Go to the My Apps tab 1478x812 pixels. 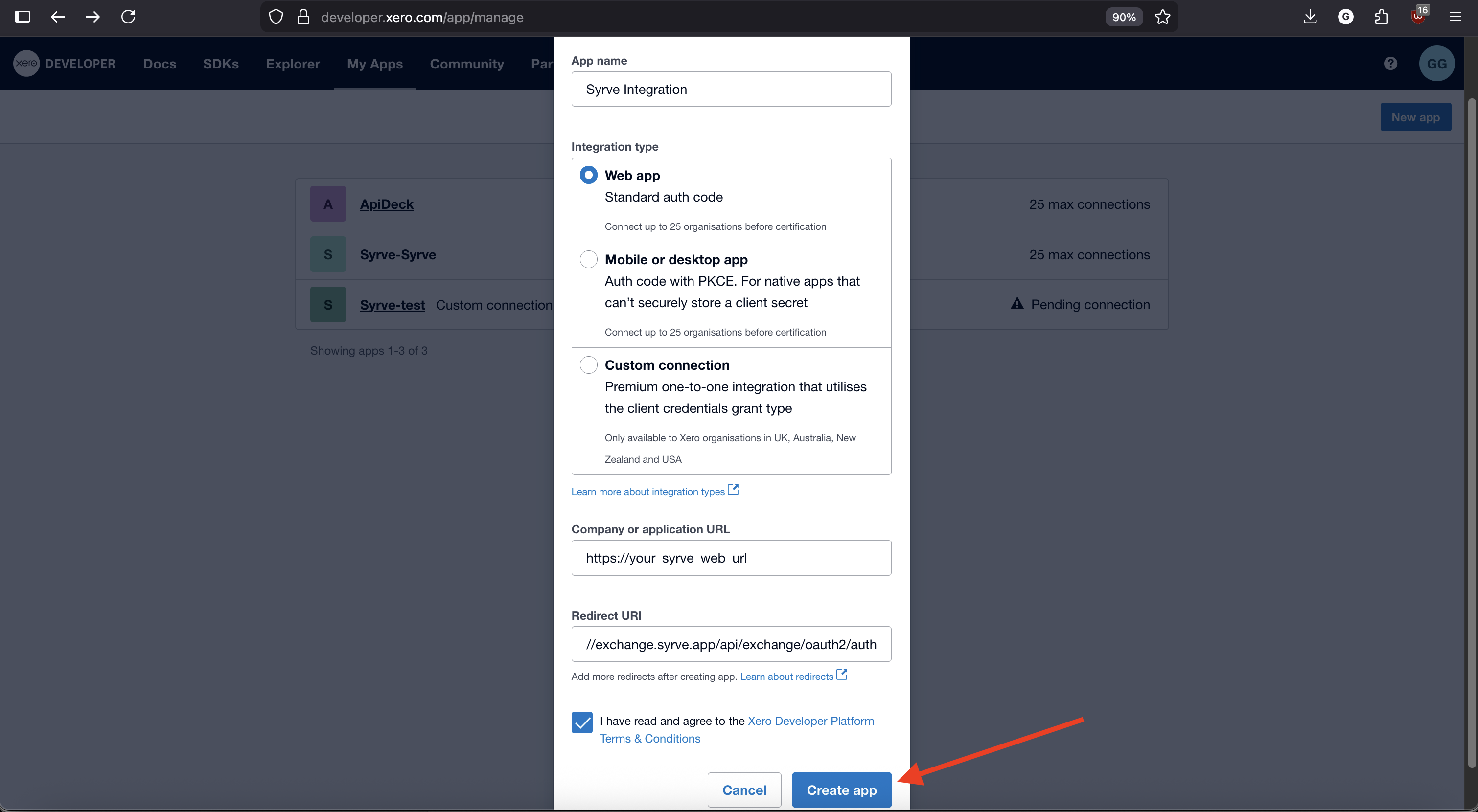point(375,64)
